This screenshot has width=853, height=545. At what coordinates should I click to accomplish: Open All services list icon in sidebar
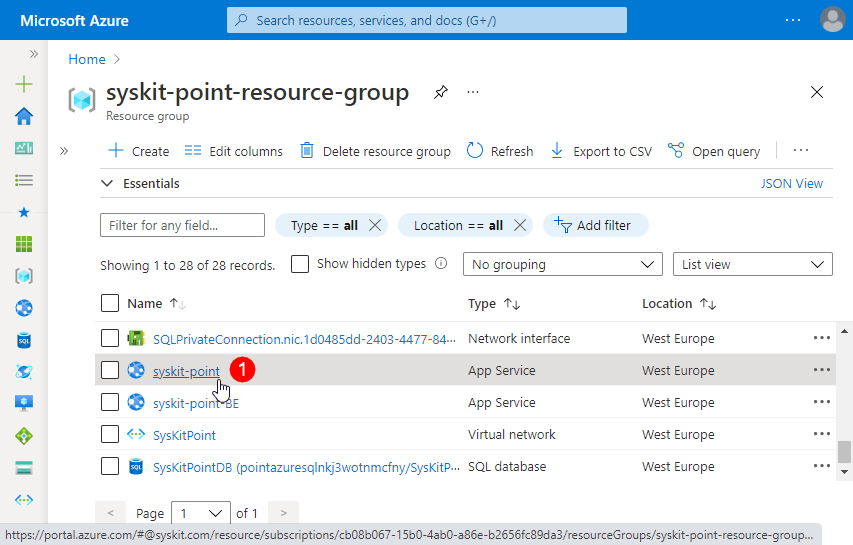pyautogui.click(x=24, y=180)
